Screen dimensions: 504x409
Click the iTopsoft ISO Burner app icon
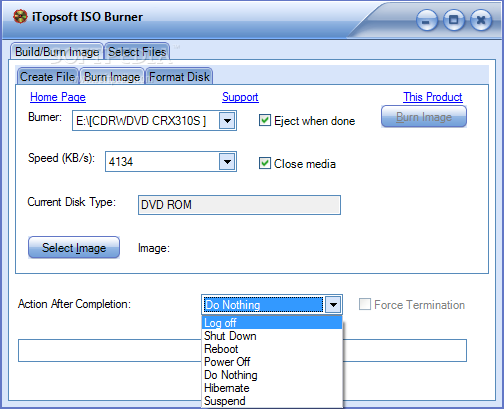click(x=20, y=17)
